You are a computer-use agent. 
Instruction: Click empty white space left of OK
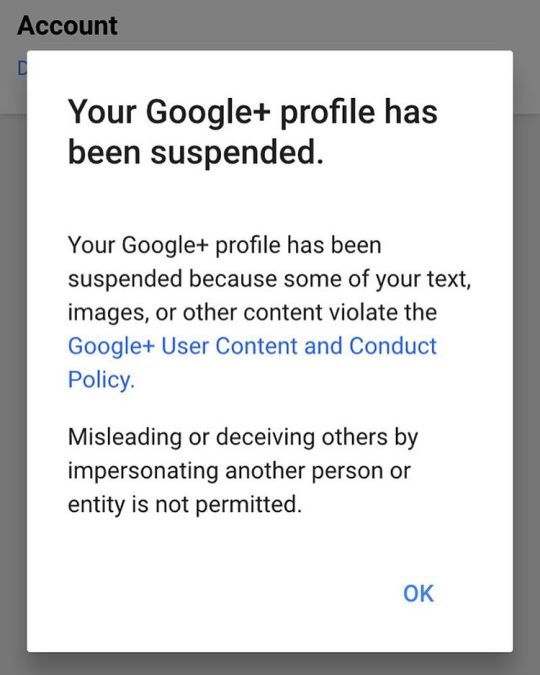pyautogui.click(x=215, y=594)
